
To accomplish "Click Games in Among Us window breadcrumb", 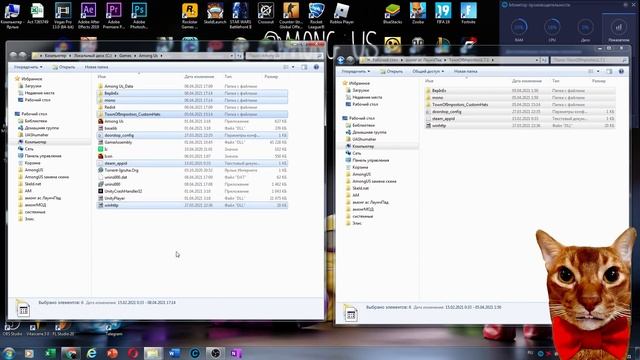I will pos(125,56).
